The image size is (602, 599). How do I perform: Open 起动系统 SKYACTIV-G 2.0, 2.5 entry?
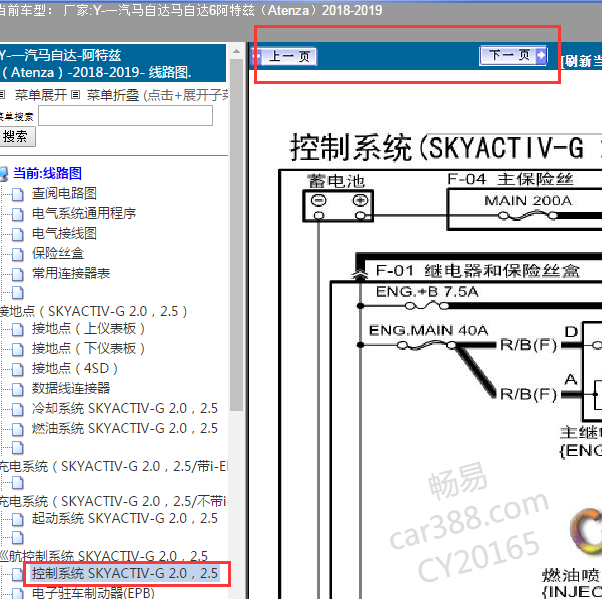tap(125, 519)
